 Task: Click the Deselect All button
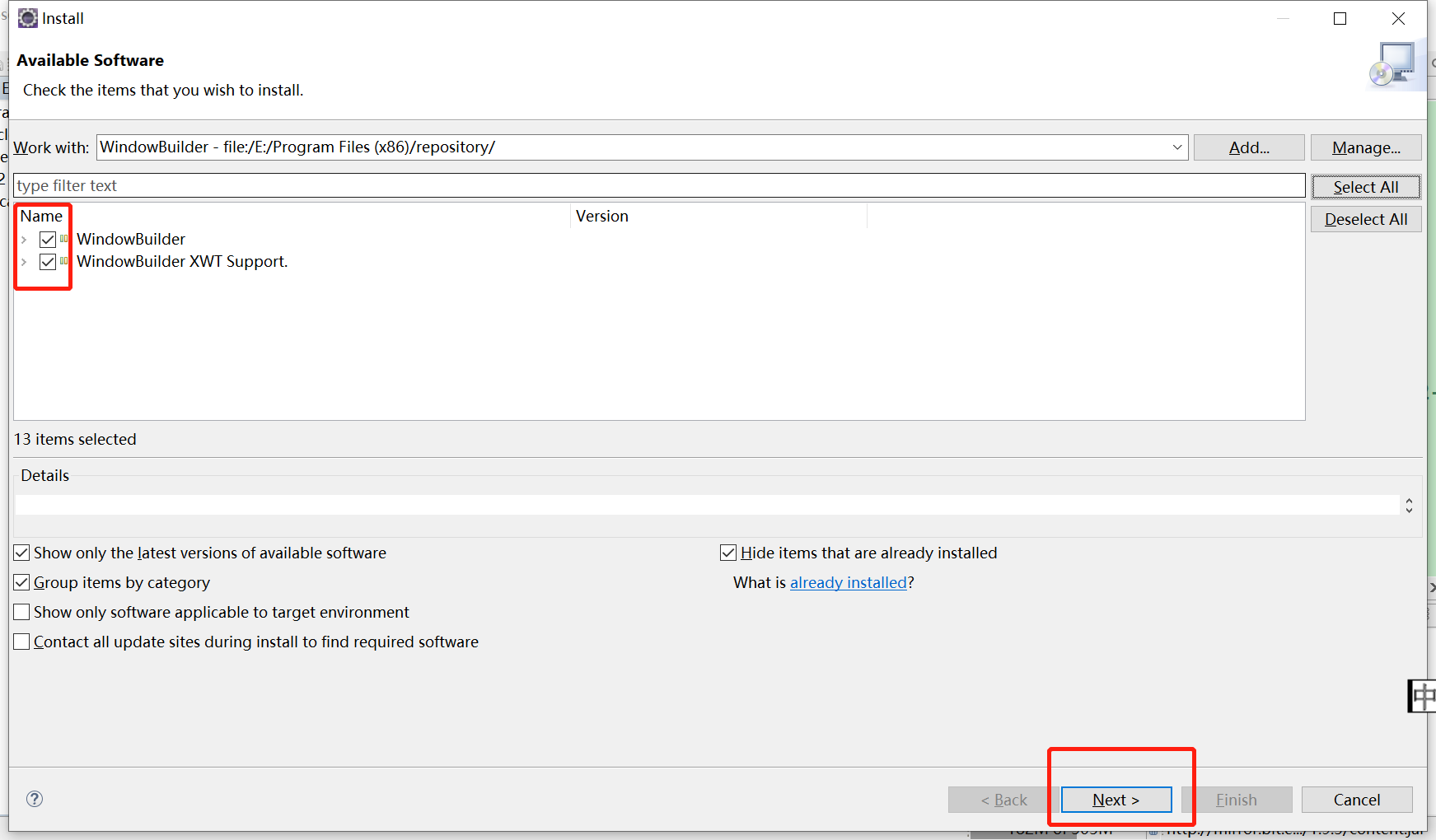[1366, 219]
